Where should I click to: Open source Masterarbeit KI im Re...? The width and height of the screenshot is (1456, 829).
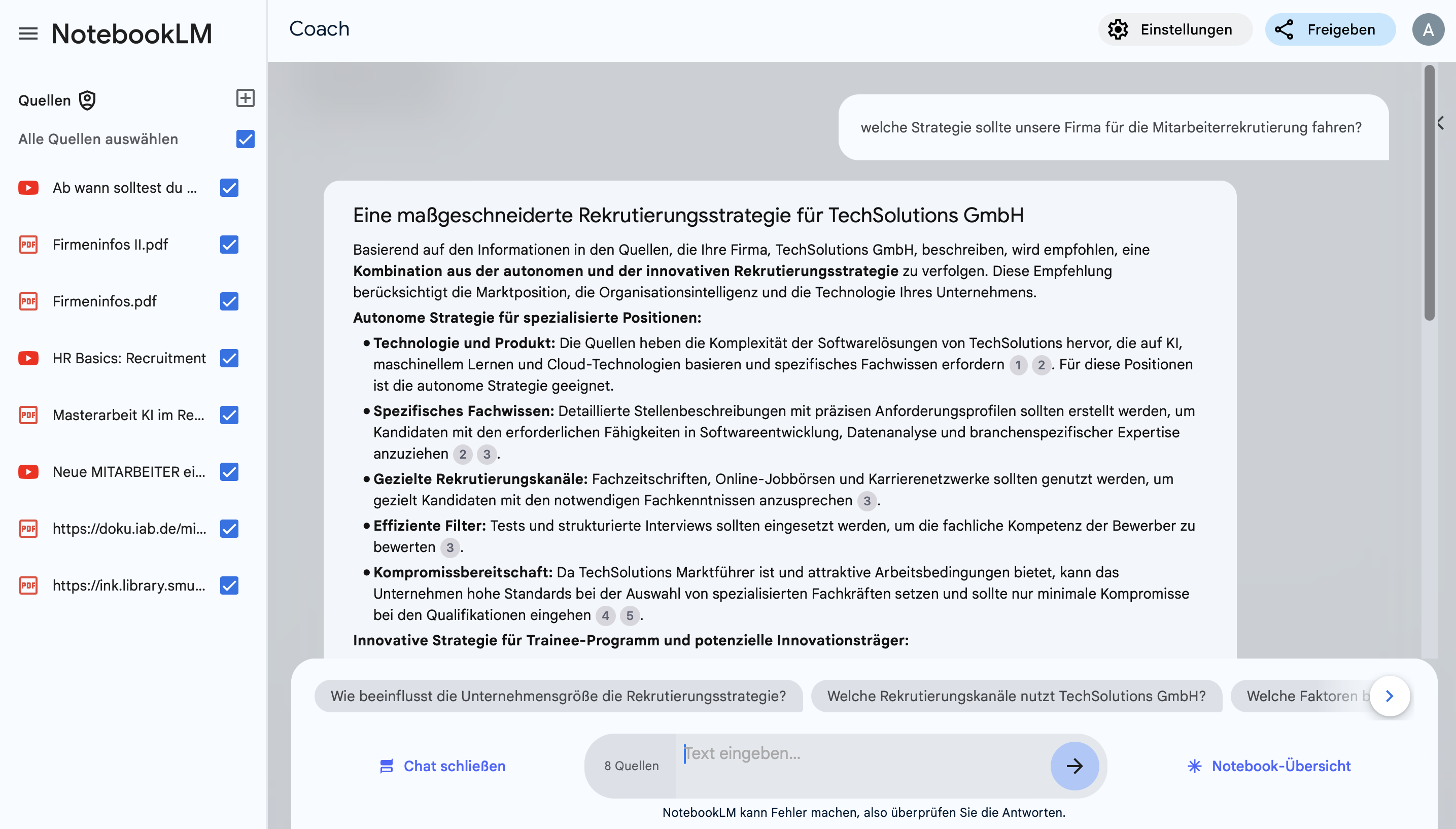[x=128, y=414]
